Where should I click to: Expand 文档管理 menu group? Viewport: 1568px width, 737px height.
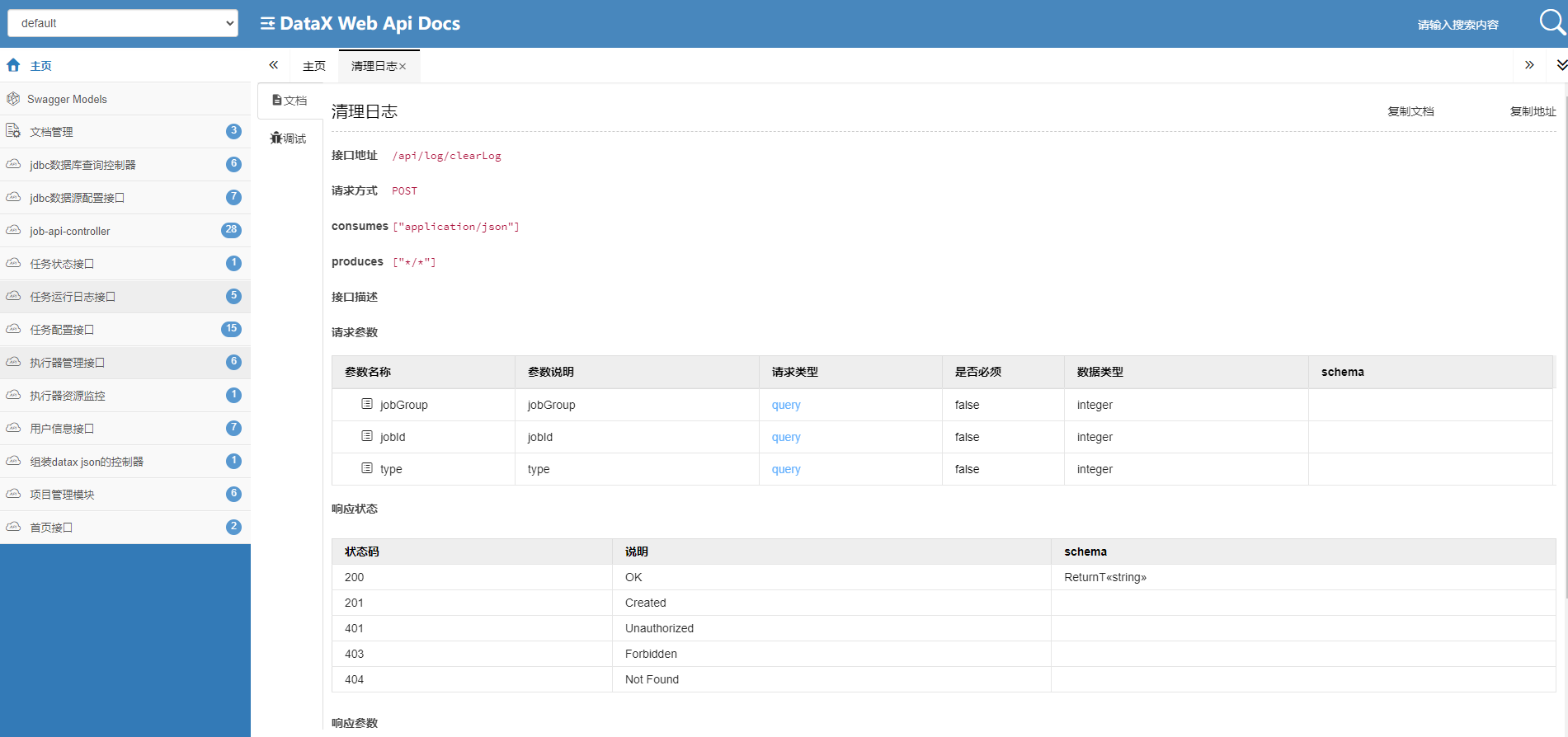[x=125, y=132]
